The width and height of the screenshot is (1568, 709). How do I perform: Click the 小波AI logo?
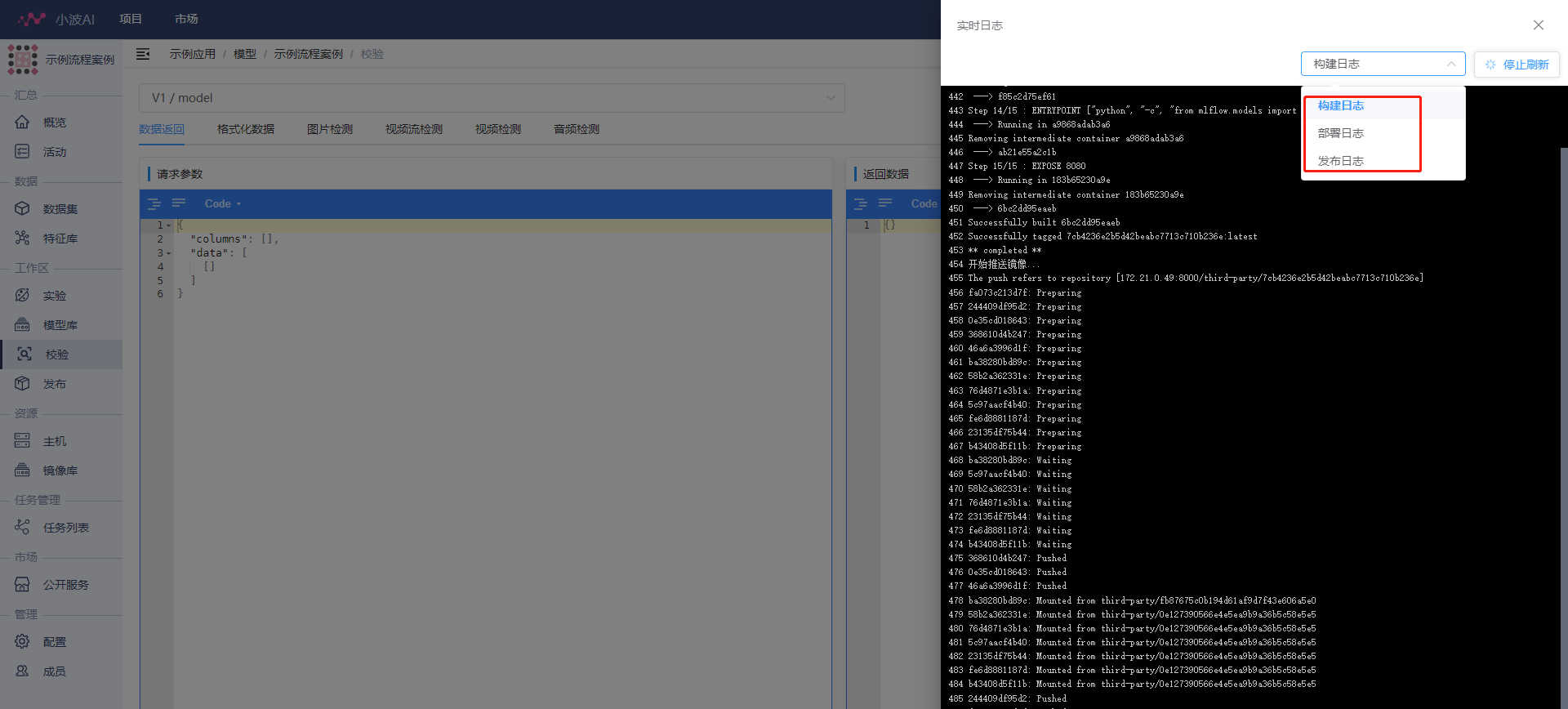pos(56,19)
